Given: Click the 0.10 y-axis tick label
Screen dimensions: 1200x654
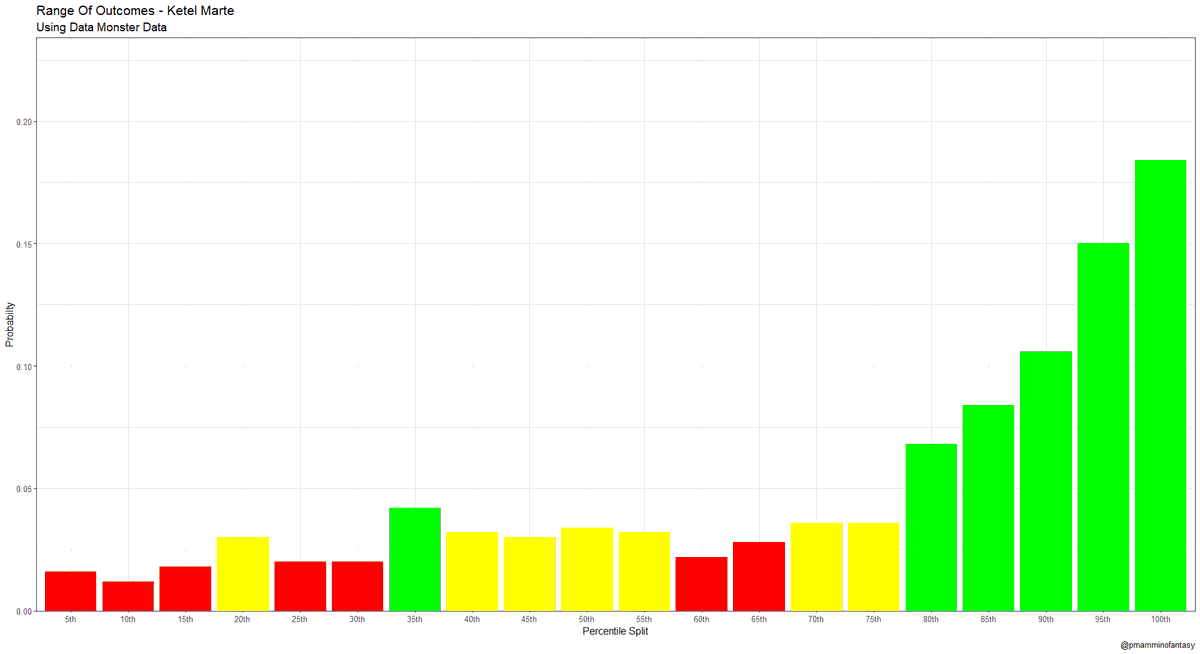Looking at the screenshot, I should [23, 366].
